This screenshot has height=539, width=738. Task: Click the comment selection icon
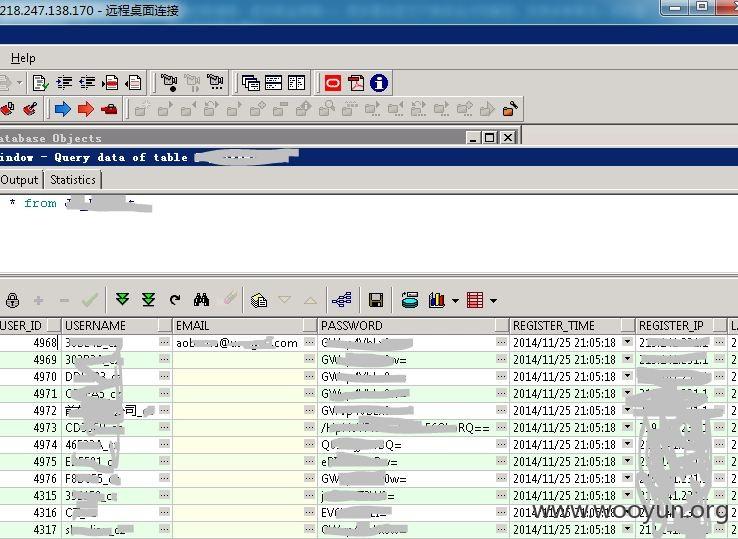(110, 83)
